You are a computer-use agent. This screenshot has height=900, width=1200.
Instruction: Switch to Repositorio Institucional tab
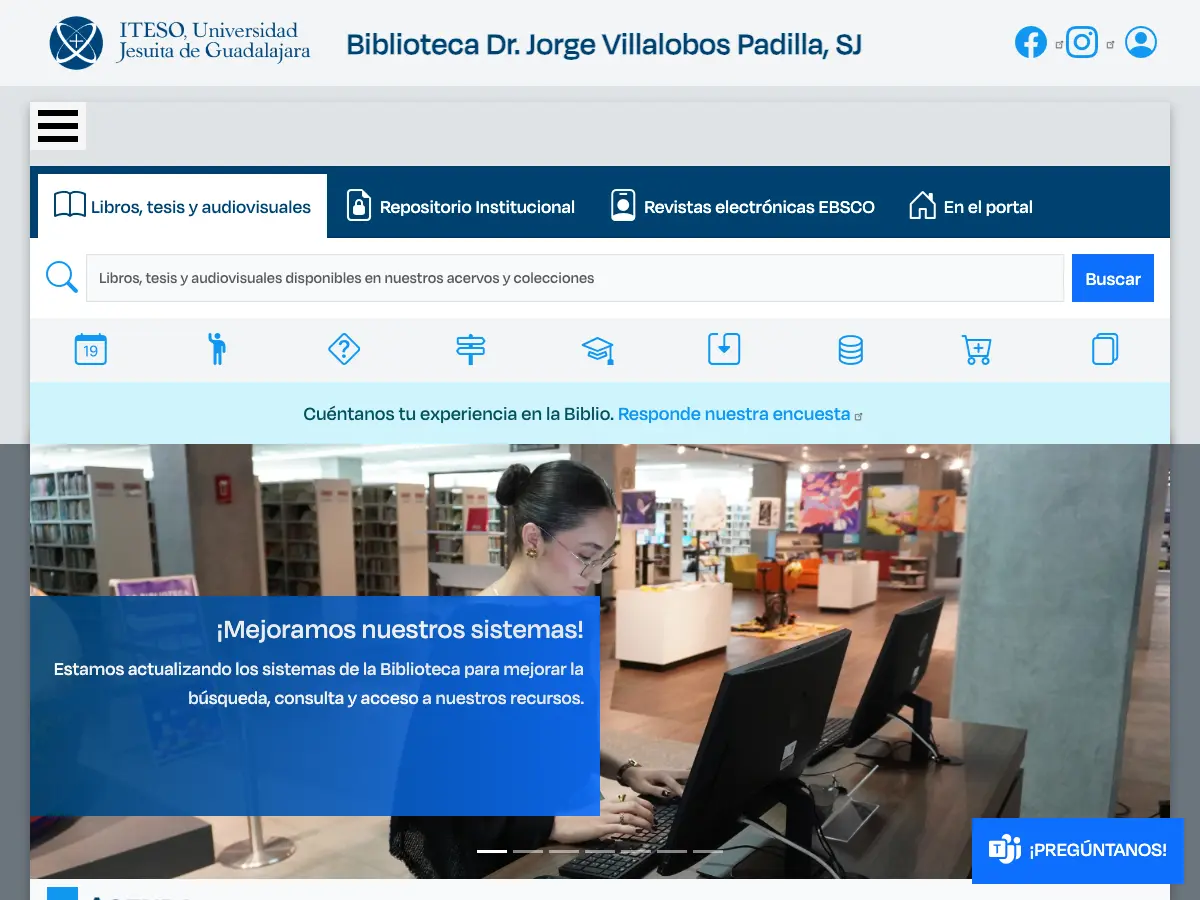pos(461,206)
